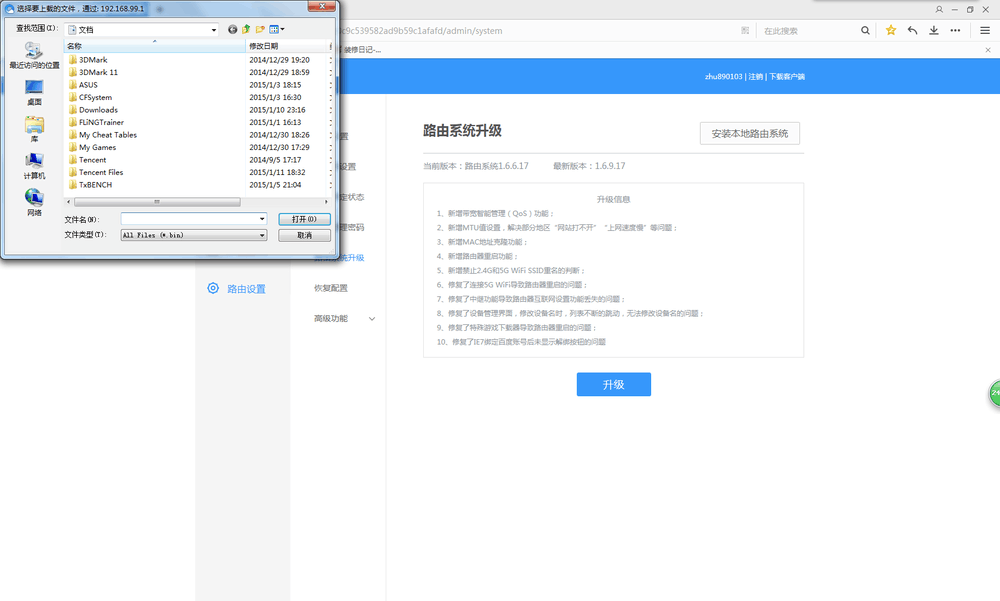Open Libraries (库) location
1000x601 pixels.
[x=34, y=129]
